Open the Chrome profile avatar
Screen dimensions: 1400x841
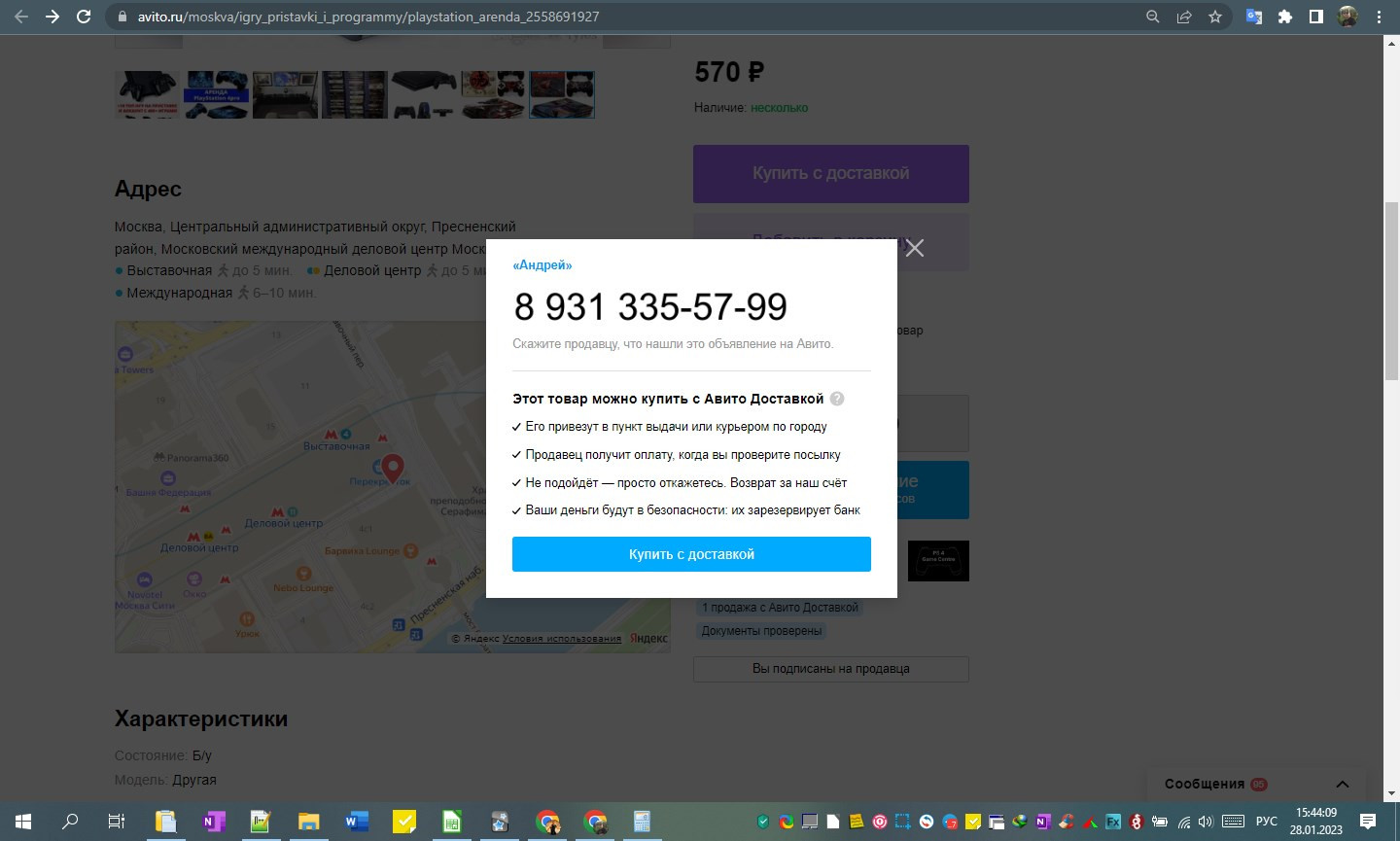[x=1347, y=17]
